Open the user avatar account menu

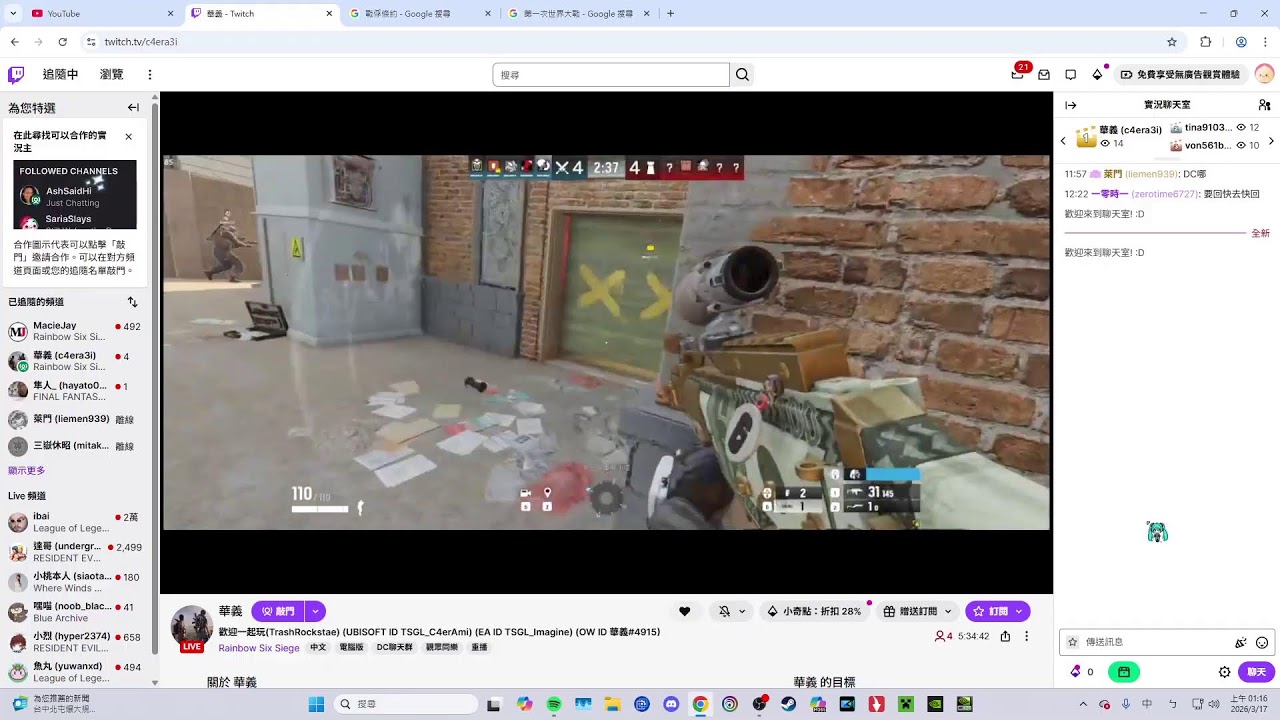point(1264,74)
